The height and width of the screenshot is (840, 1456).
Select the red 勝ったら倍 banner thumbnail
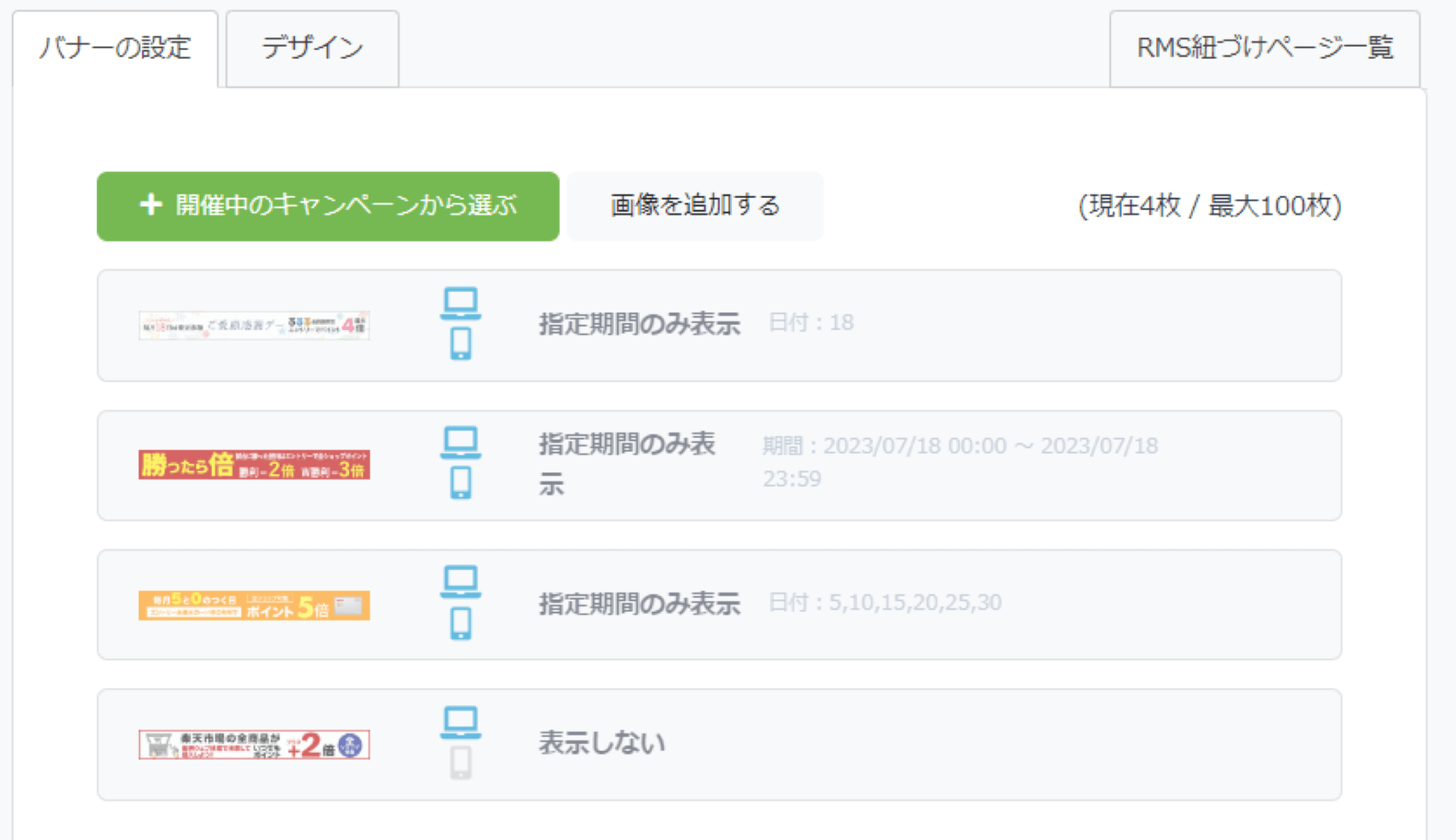pos(254,465)
